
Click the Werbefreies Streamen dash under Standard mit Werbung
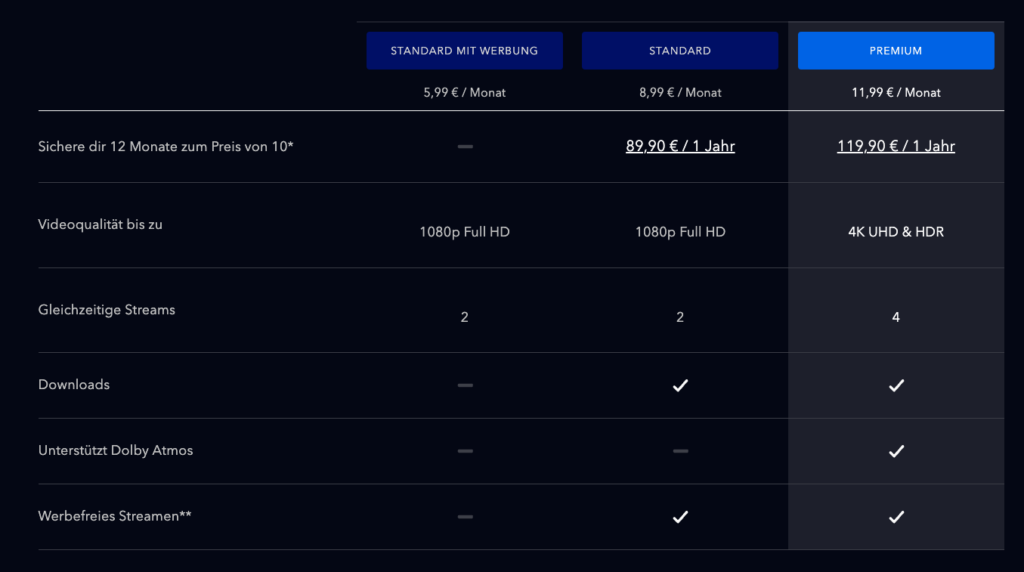465,517
